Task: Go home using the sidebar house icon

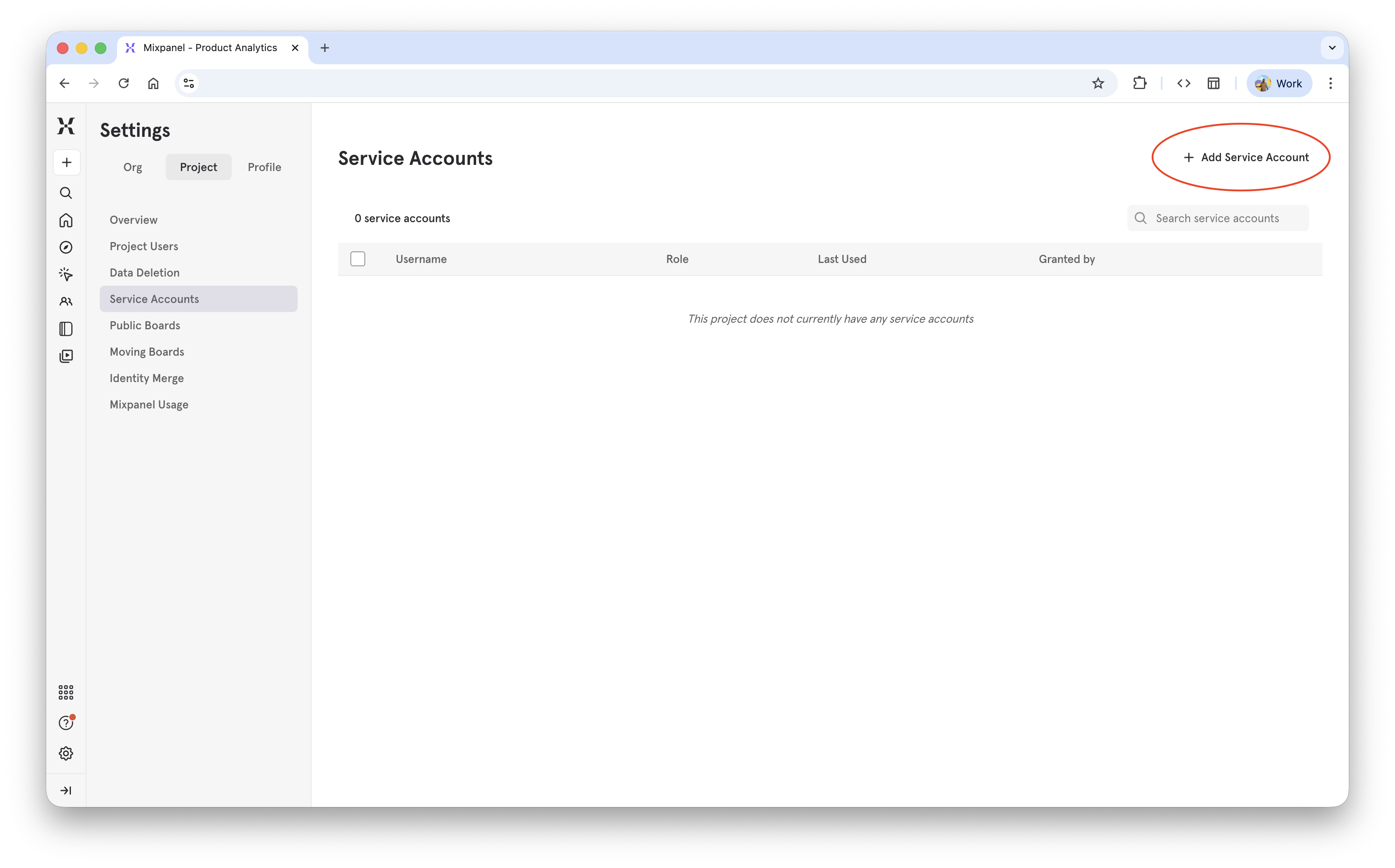Action: [x=66, y=221]
